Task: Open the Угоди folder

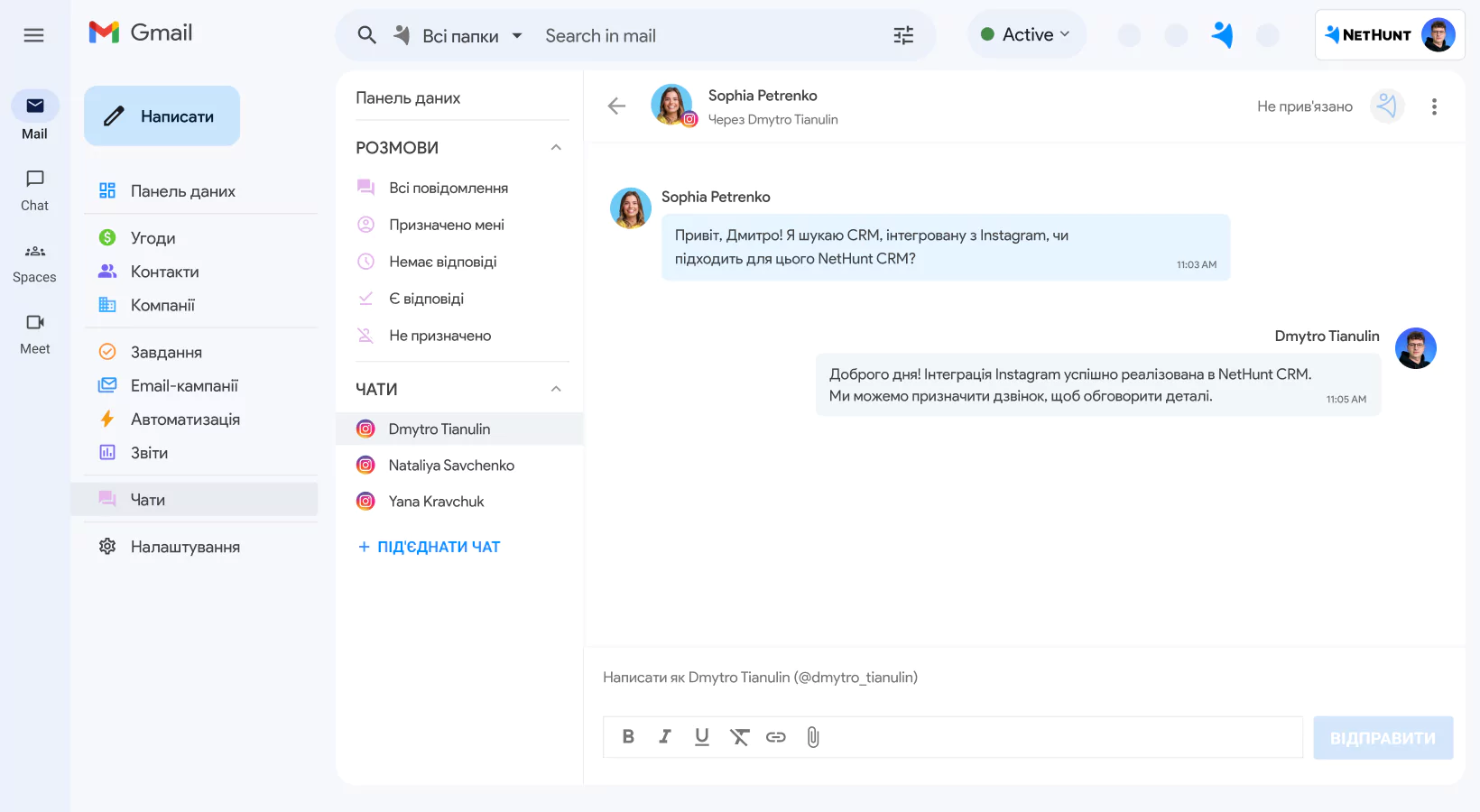Action: pos(137,238)
